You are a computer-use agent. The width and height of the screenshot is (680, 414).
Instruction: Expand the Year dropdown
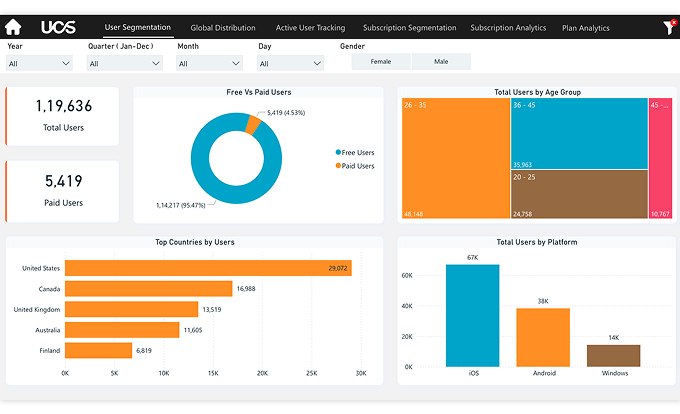[x=39, y=63]
